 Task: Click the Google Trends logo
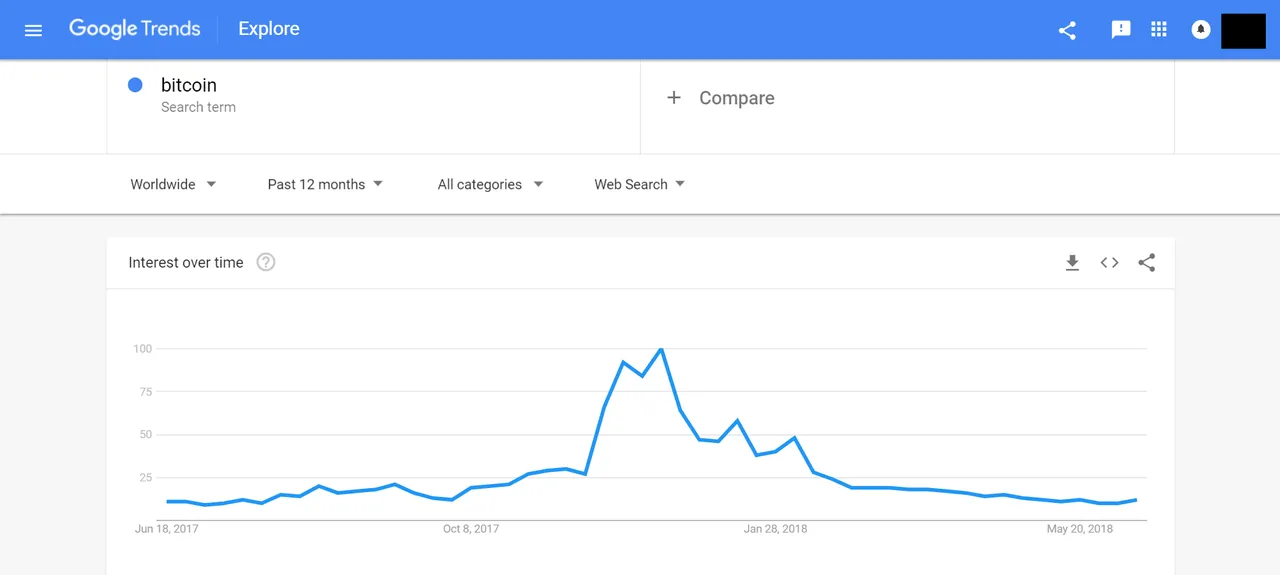pos(135,29)
